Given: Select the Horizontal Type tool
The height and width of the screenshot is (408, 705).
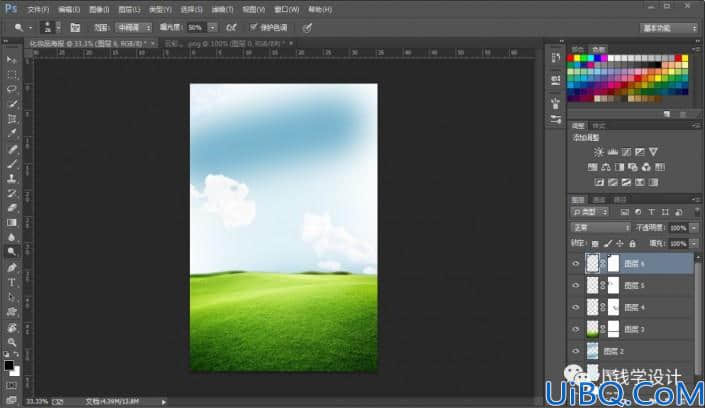Looking at the screenshot, I should (12, 282).
